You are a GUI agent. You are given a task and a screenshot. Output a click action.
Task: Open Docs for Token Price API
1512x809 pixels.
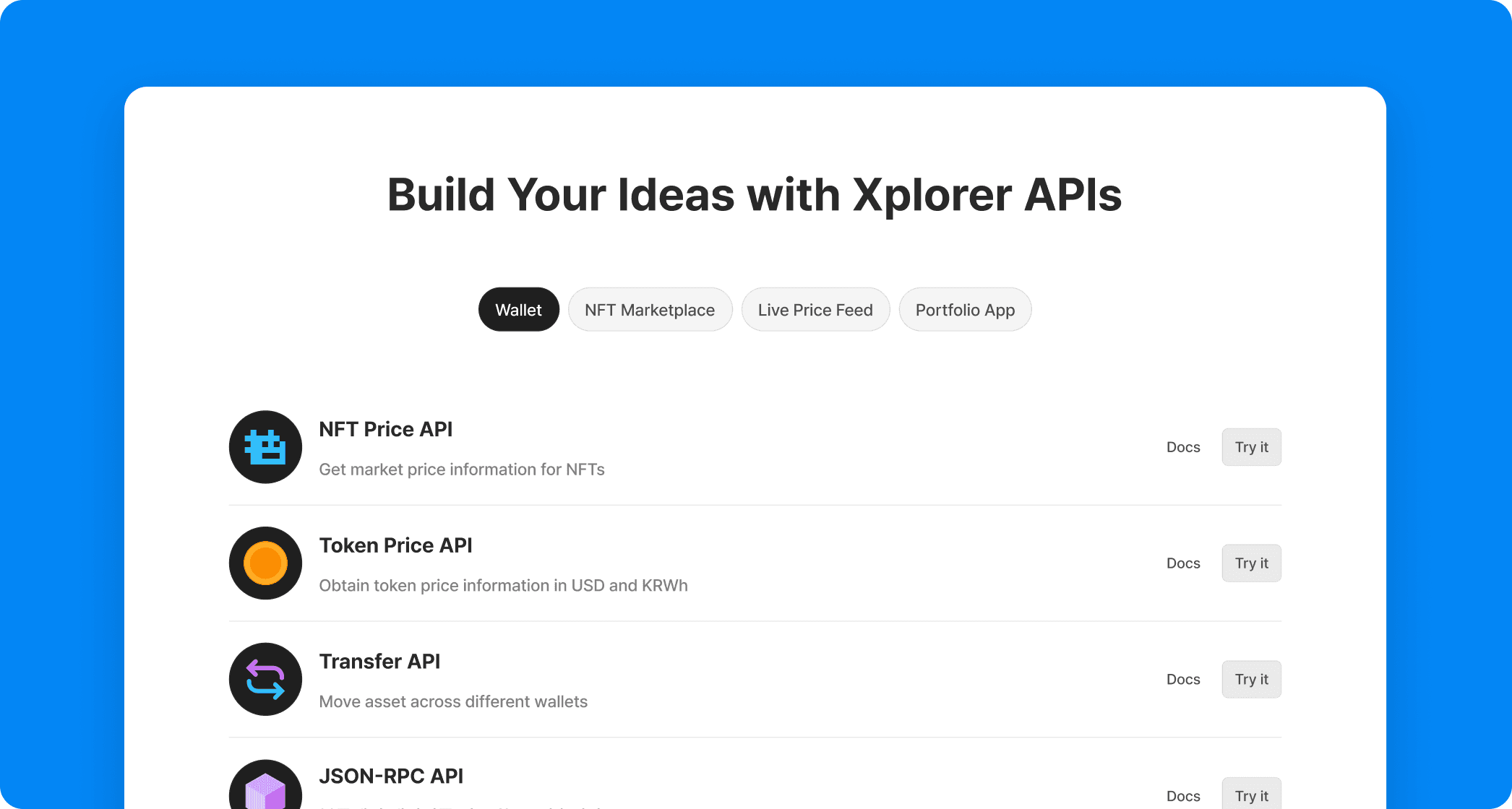coord(1183,563)
